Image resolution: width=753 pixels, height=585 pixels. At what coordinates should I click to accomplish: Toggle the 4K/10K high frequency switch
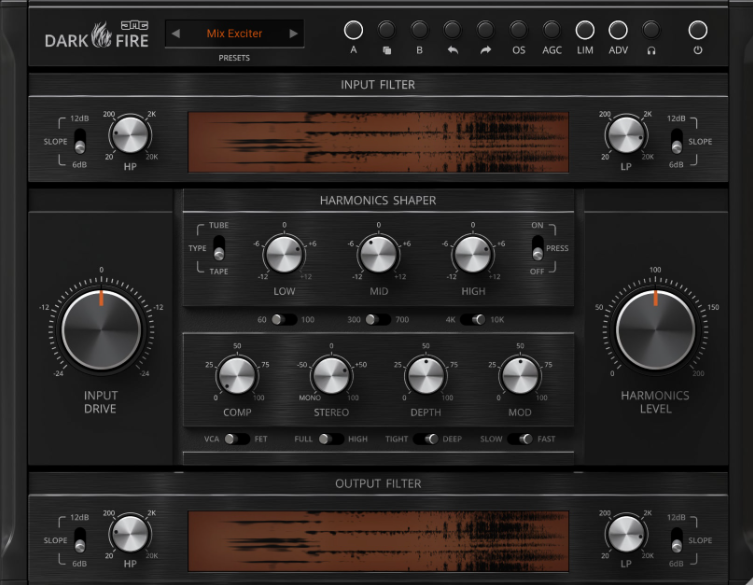pos(473,319)
